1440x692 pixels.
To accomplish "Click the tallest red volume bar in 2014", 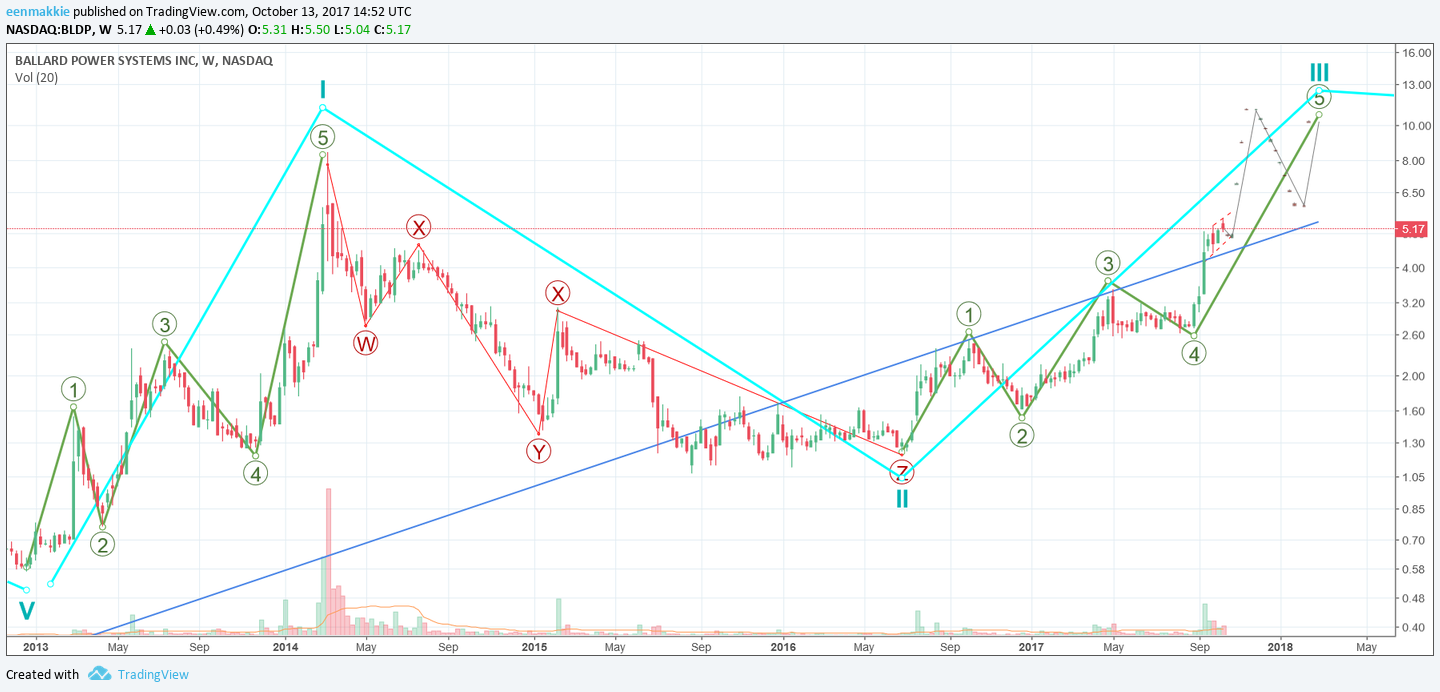I will pos(328,561).
